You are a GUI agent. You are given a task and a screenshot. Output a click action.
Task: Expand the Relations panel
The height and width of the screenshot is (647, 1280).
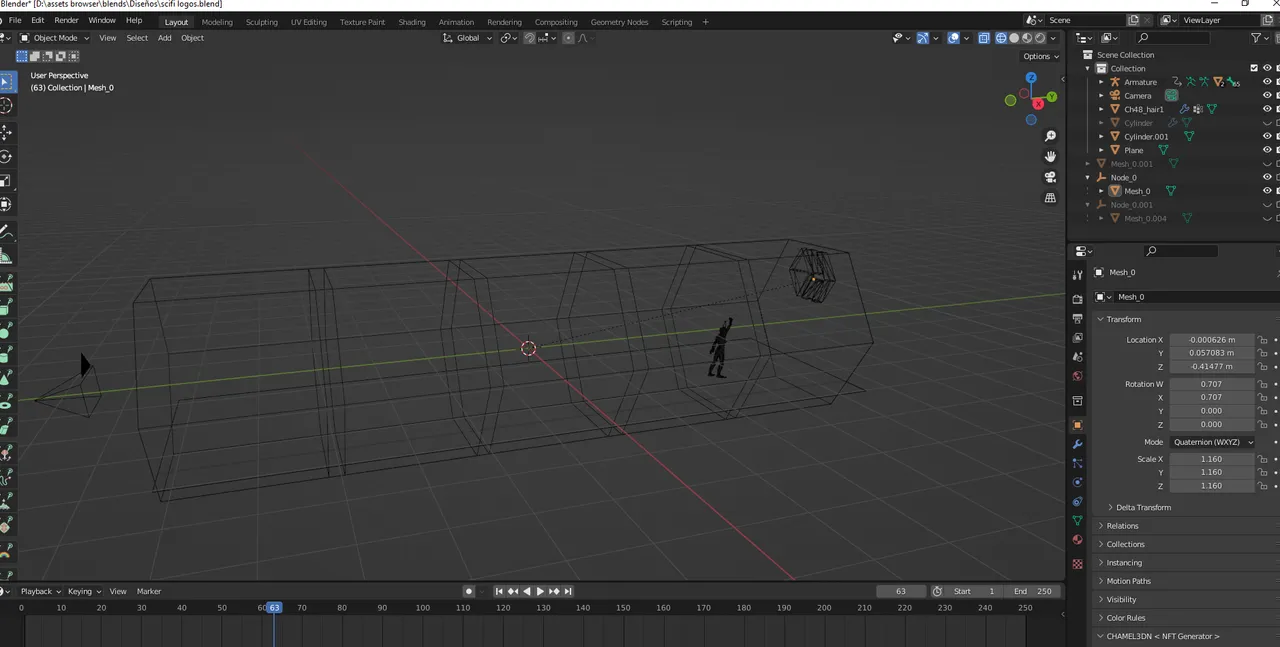(1122, 526)
